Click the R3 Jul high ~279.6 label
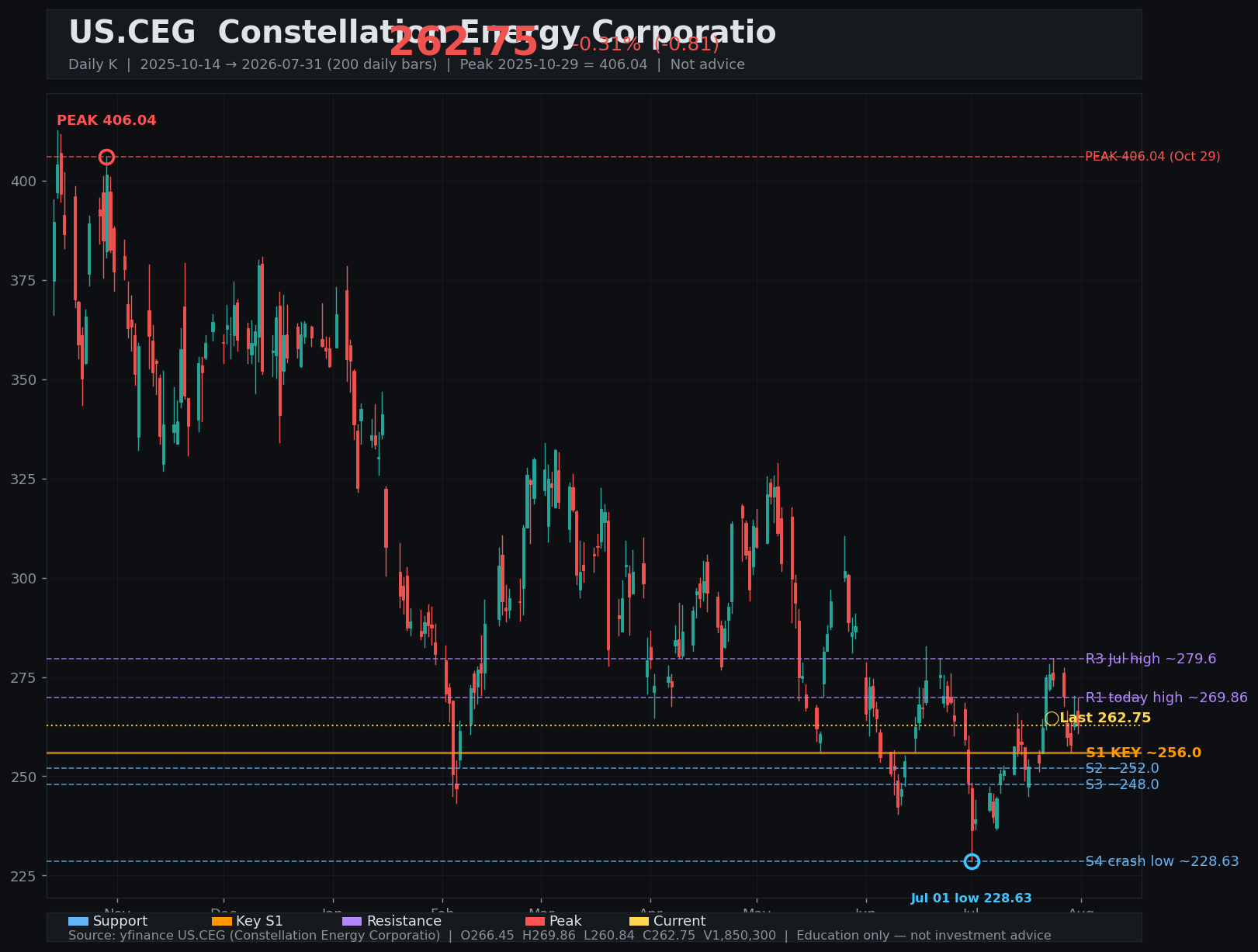 (1151, 659)
